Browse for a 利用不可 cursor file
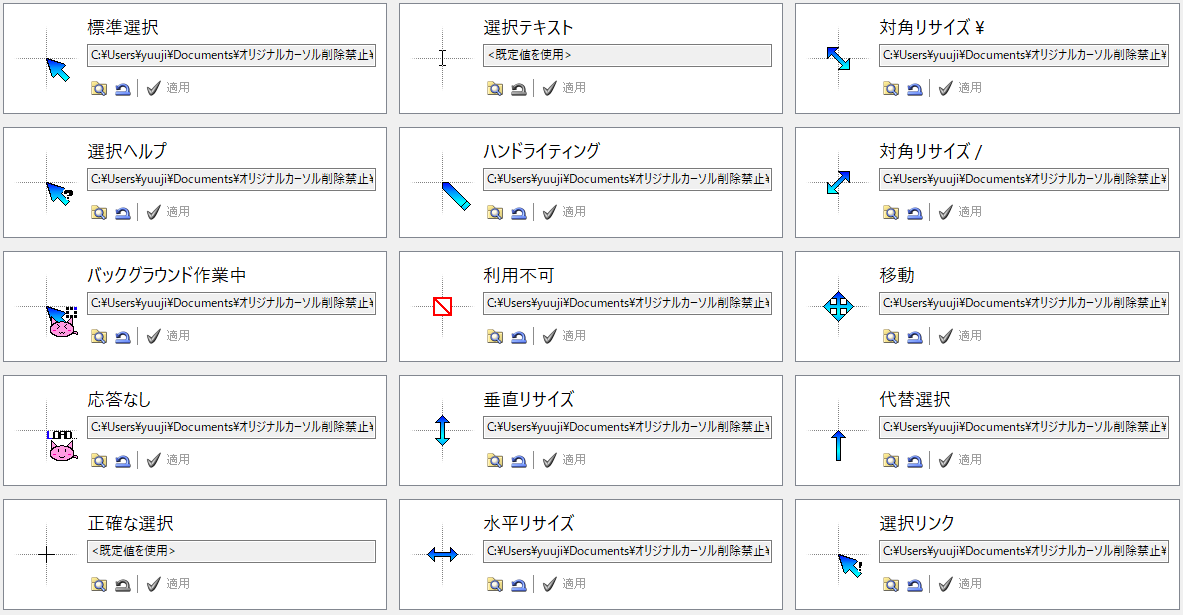 (494, 336)
